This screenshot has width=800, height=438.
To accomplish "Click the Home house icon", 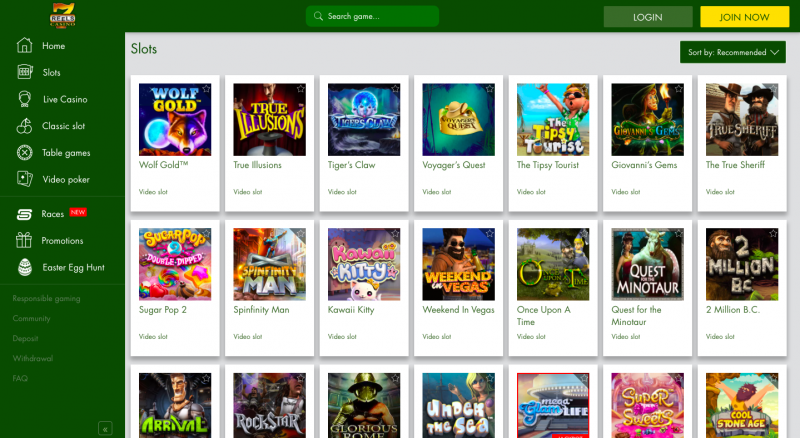I will click(x=24, y=45).
